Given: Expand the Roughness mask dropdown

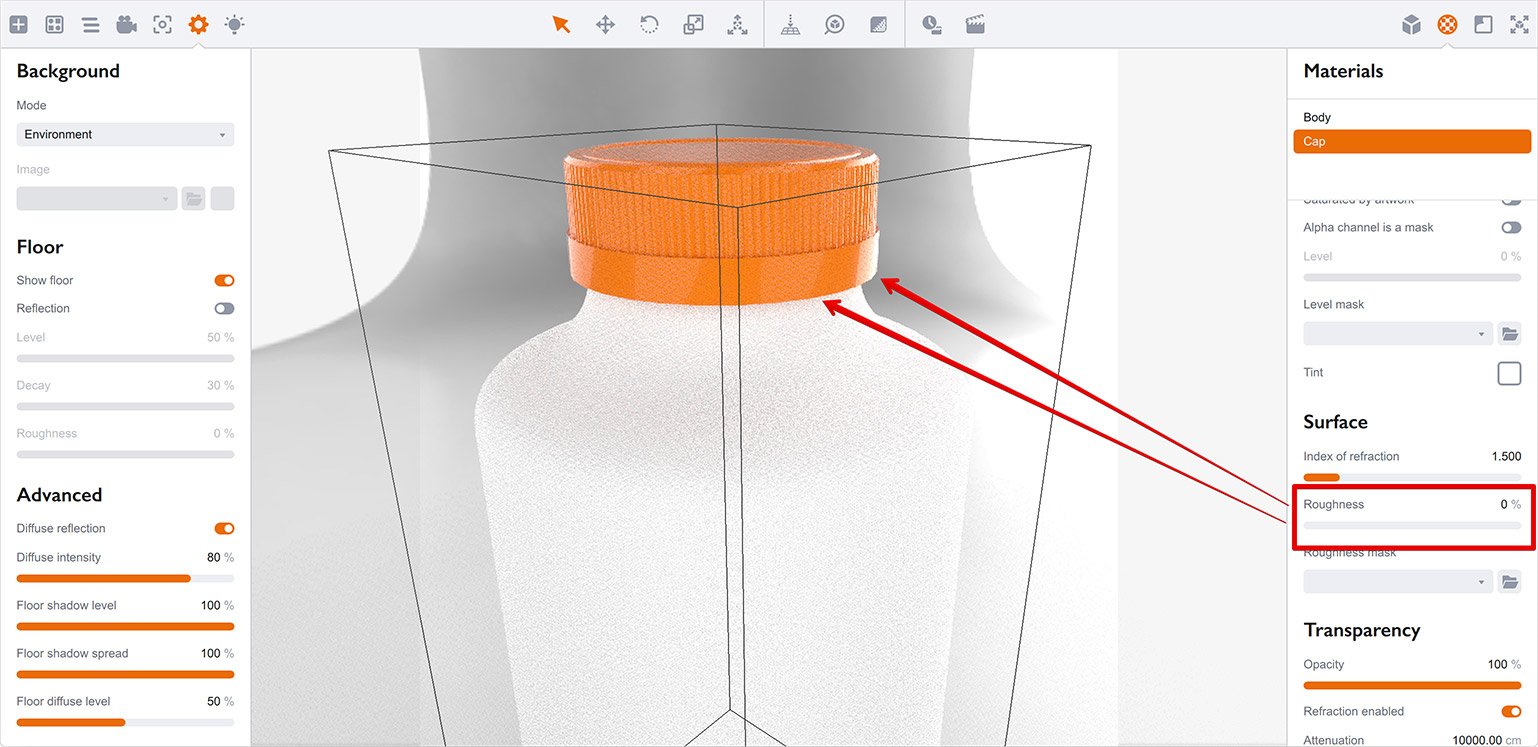Looking at the screenshot, I should [1398, 582].
